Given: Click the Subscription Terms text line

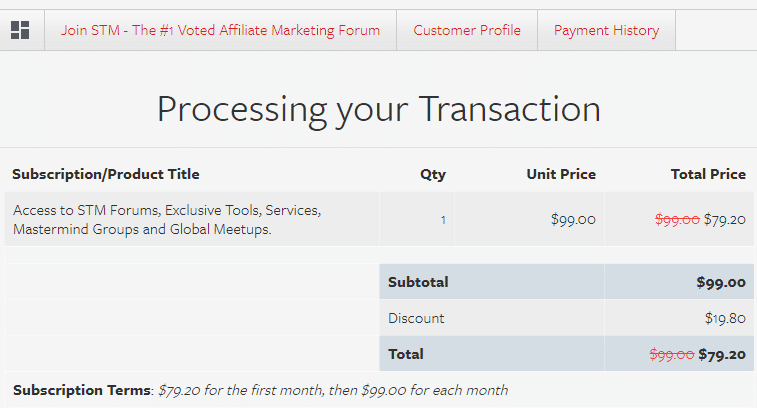Looking at the screenshot, I should (260, 390).
